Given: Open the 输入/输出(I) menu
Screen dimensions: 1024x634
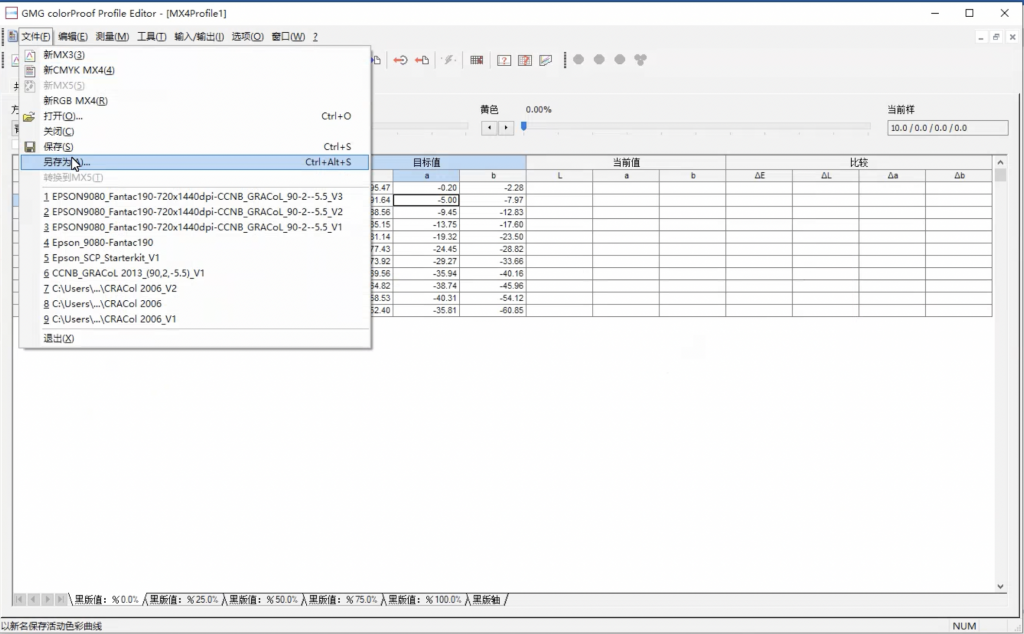Looking at the screenshot, I should click(199, 37).
